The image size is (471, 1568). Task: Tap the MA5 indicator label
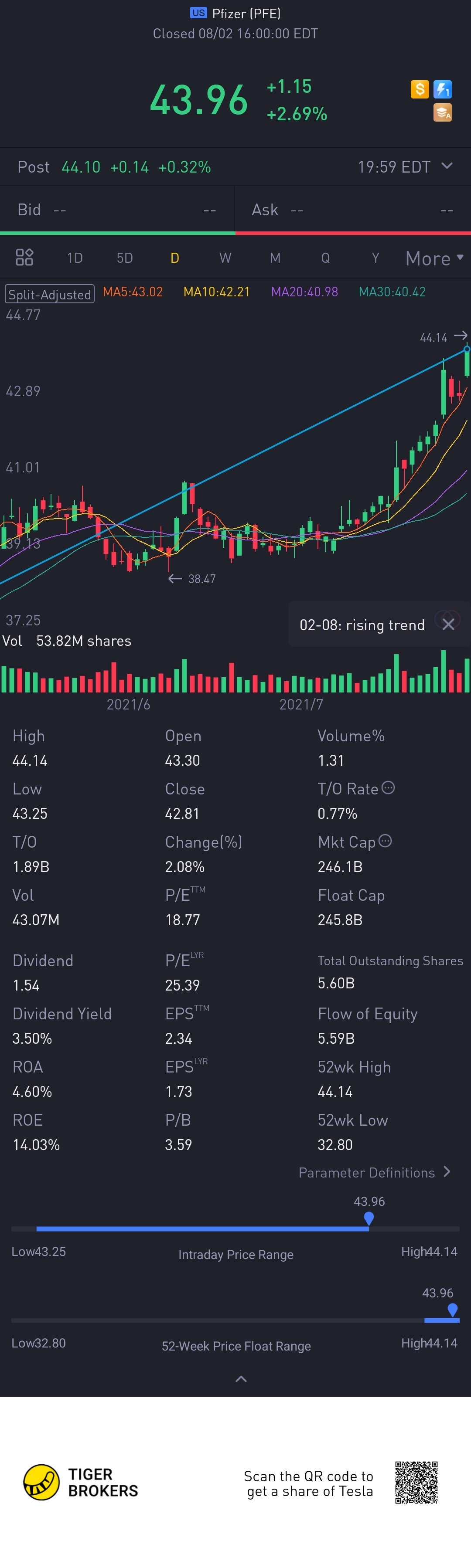click(x=133, y=292)
